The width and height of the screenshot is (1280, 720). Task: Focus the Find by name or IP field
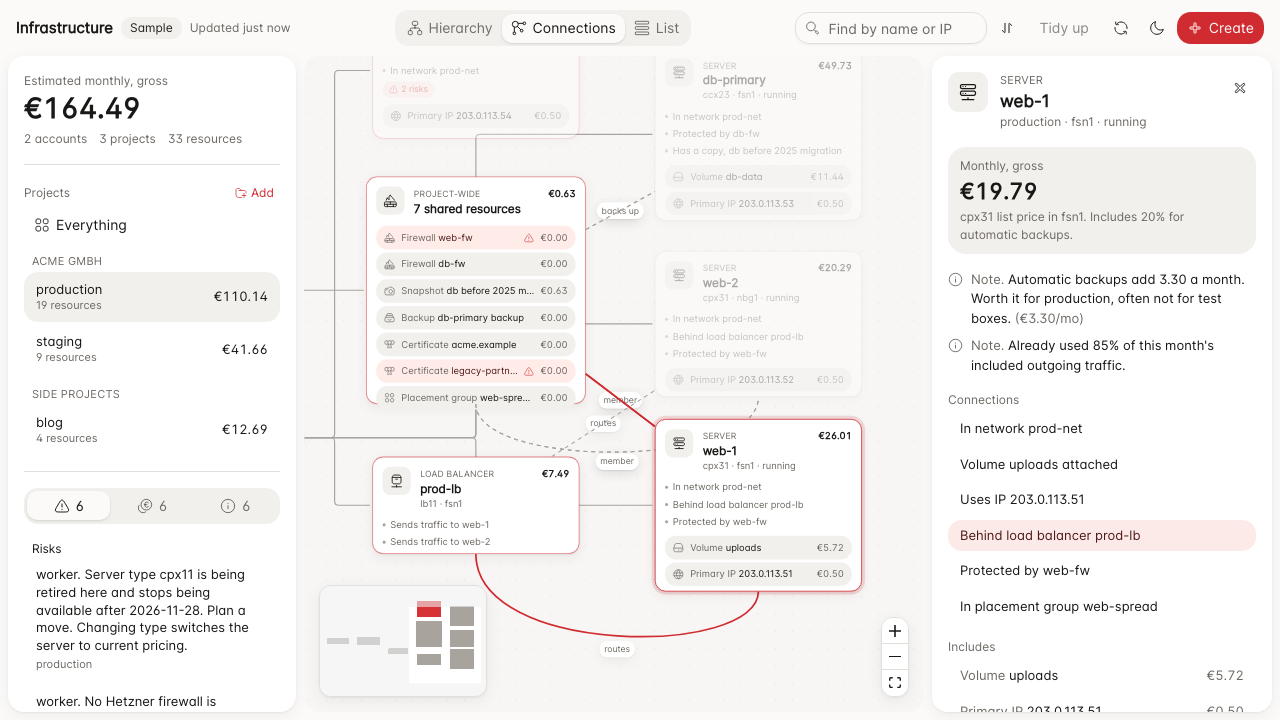tap(891, 29)
